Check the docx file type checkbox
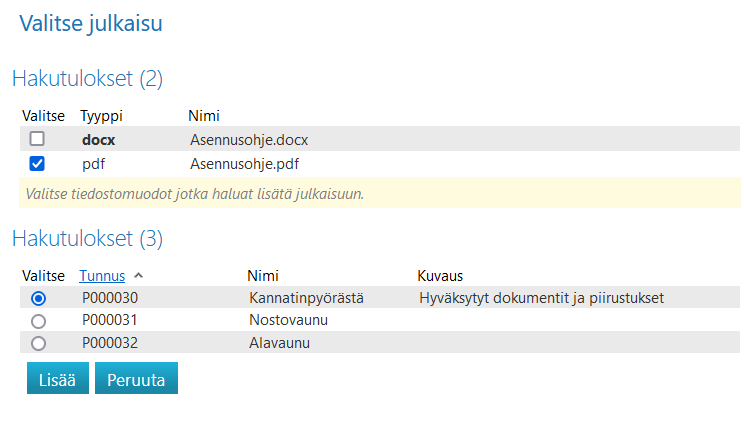Viewport: 744px width, 421px height. coord(37,139)
